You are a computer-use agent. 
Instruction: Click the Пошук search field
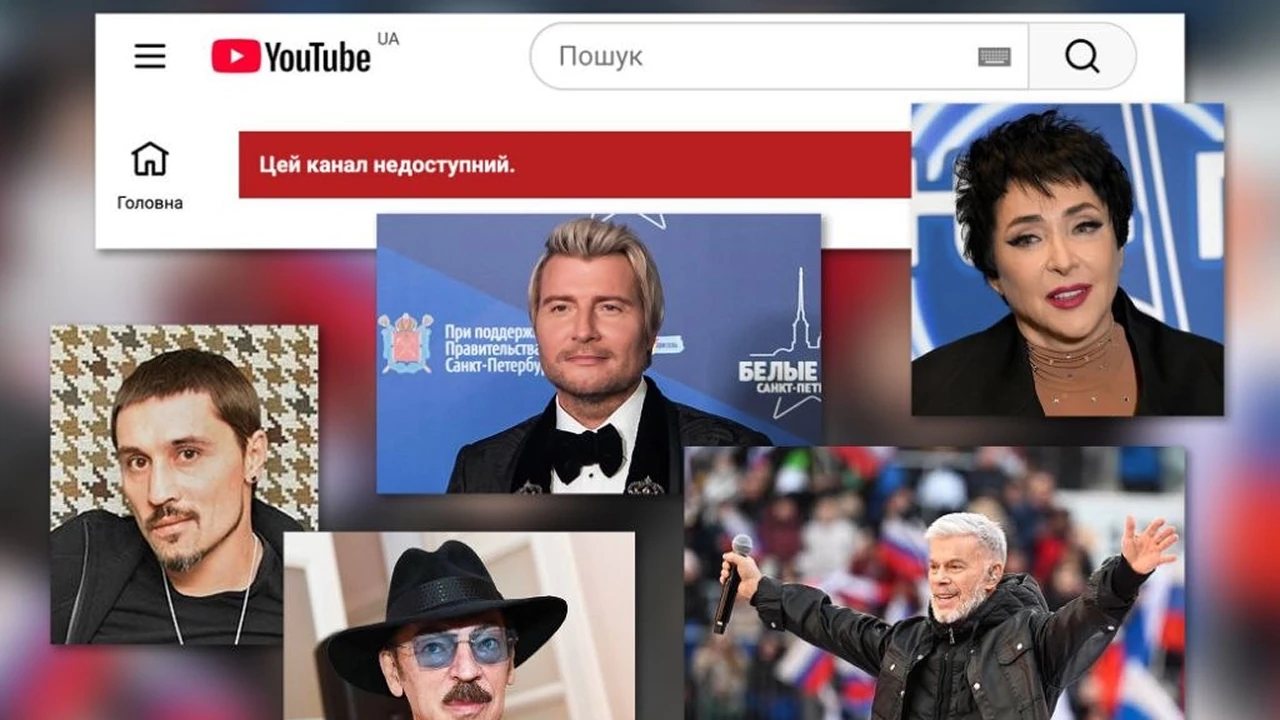(x=779, y=56)
